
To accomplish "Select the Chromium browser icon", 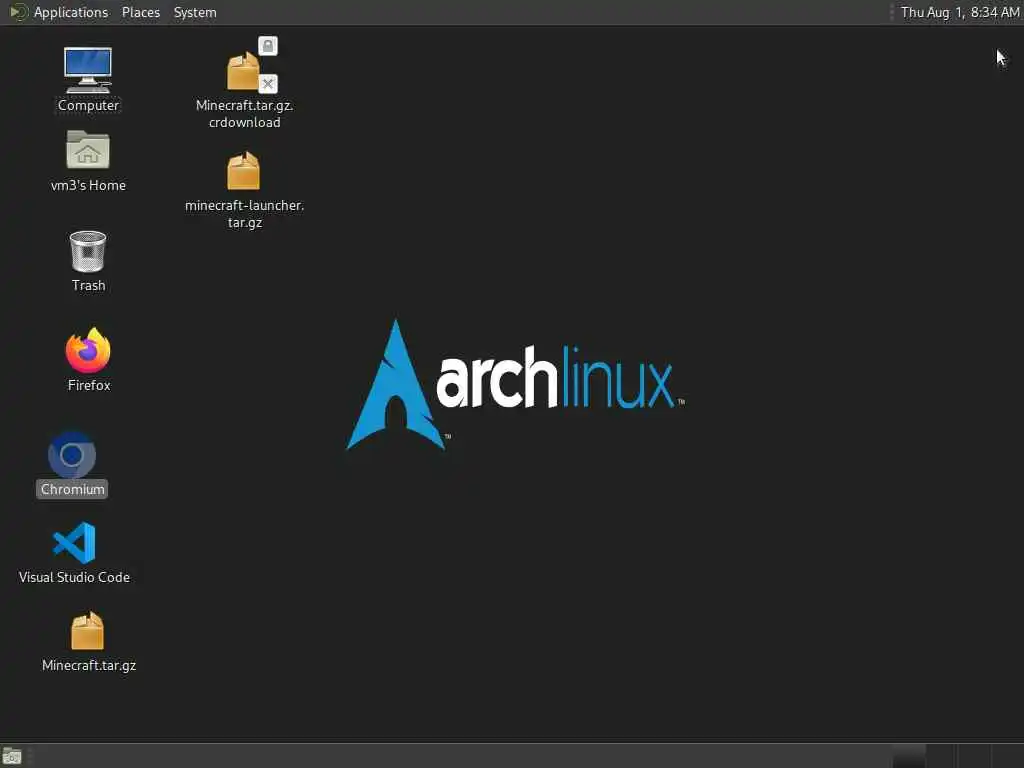I will pyautogui.click(x=72, y=464).
